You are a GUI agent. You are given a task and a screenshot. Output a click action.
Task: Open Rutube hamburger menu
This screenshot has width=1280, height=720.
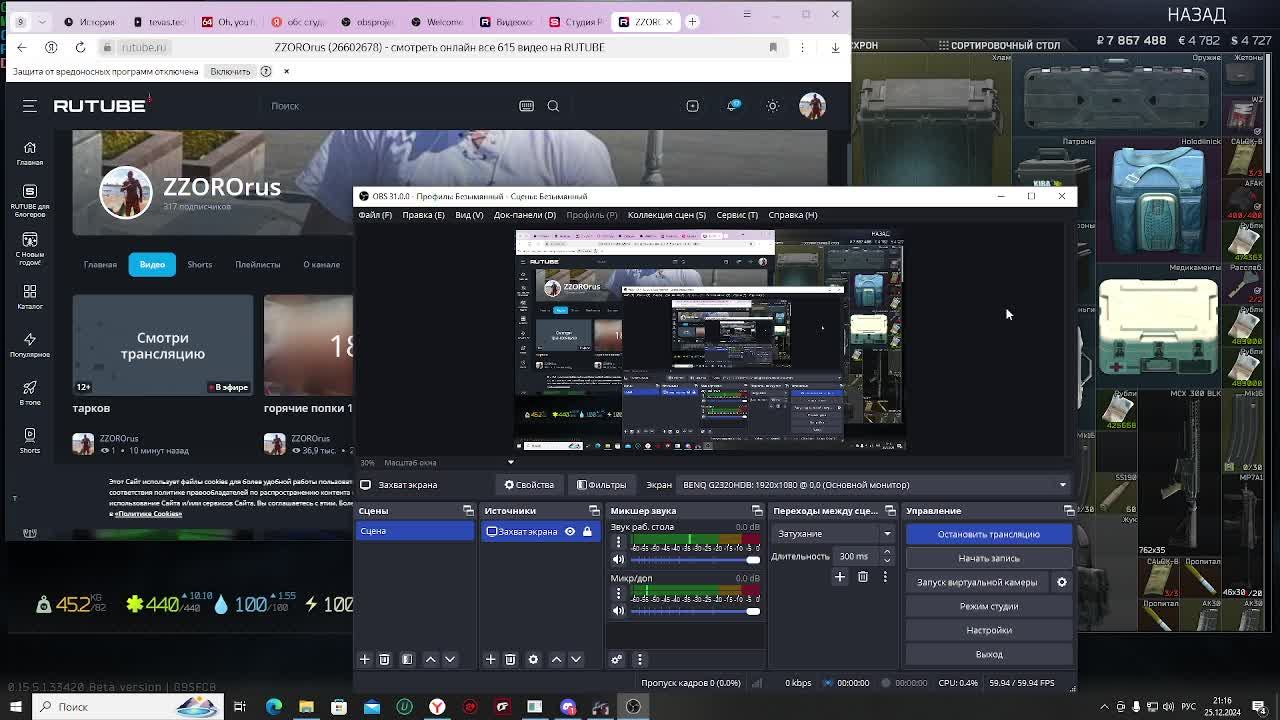pyautogui.click(x=30, y=106)
